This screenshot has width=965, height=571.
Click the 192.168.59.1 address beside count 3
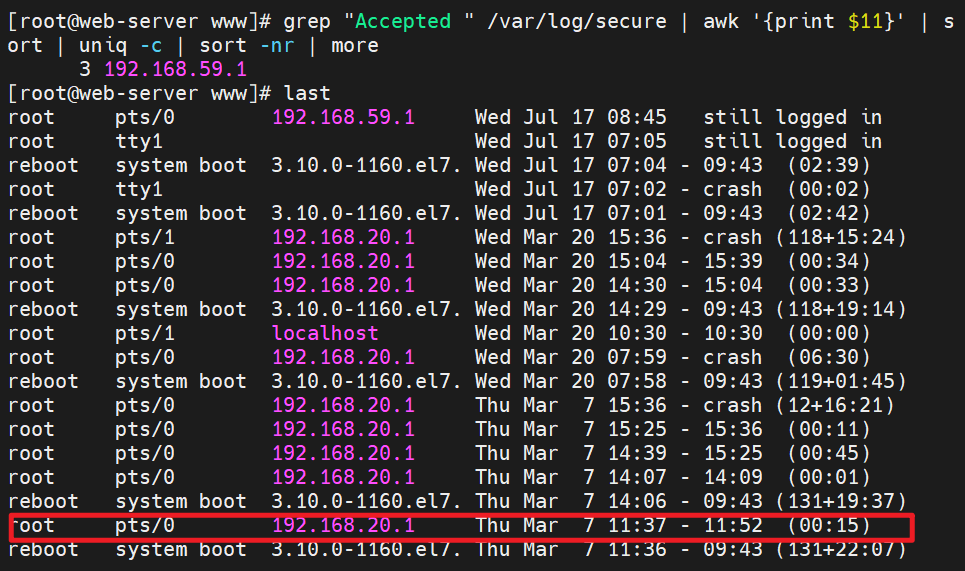175,69
